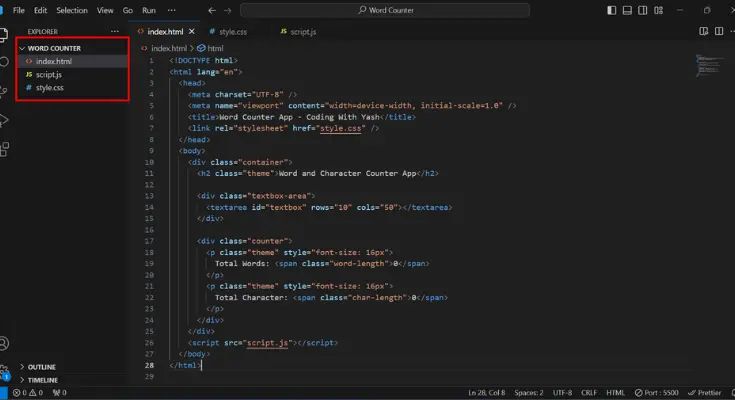
Task: Select index.html in the Explorer
Action: pyautogui.click(x=73, y=61)
